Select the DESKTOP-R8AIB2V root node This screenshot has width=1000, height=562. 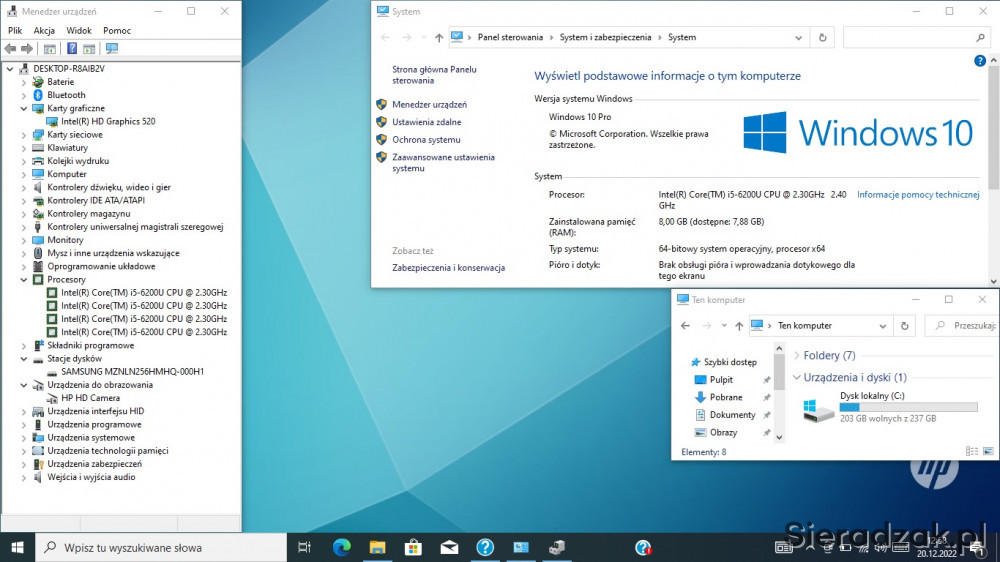coord(69,68)
